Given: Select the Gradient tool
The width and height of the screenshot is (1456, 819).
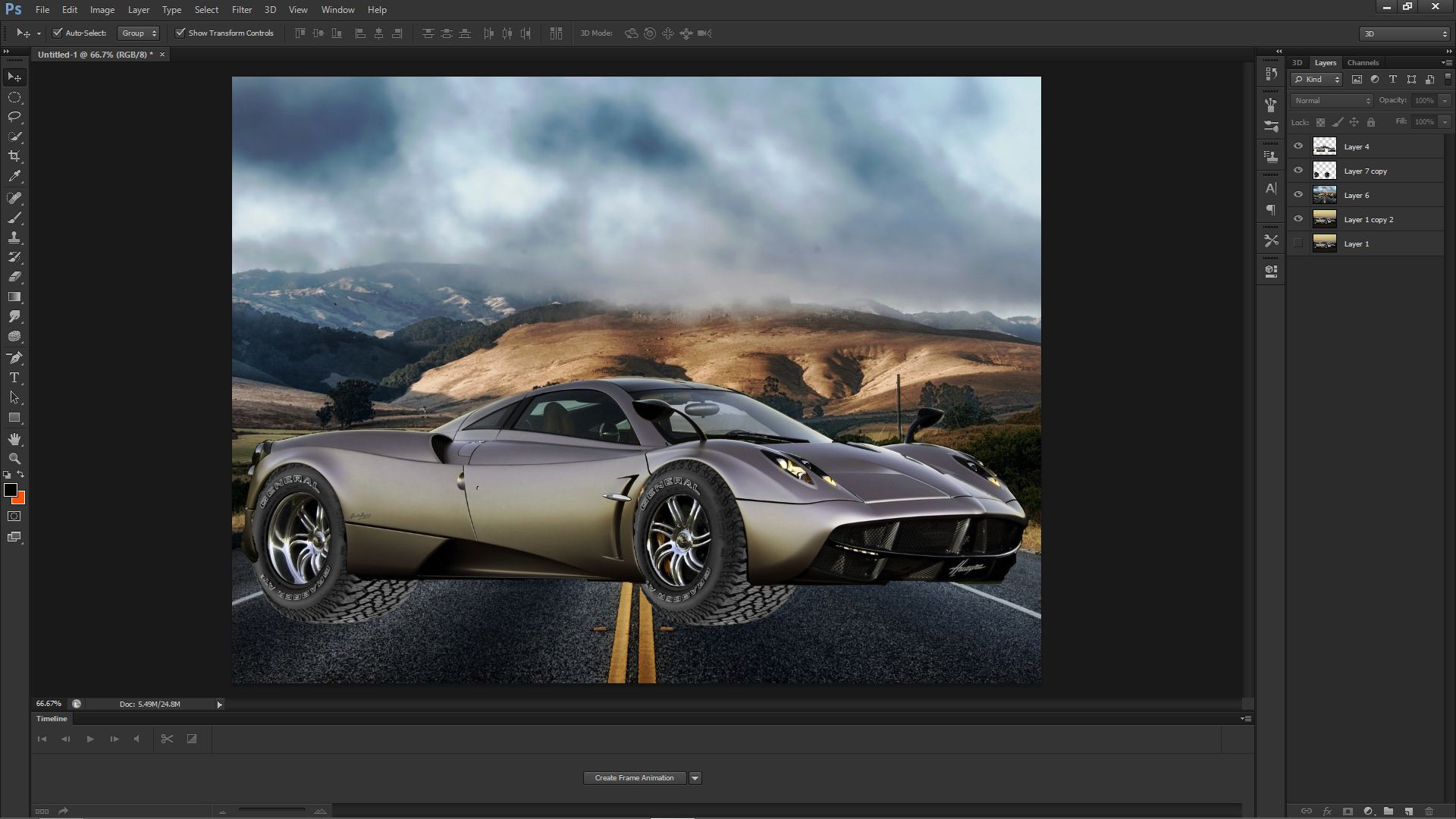Looking at the screenshot, I should [x=14, y=297].
